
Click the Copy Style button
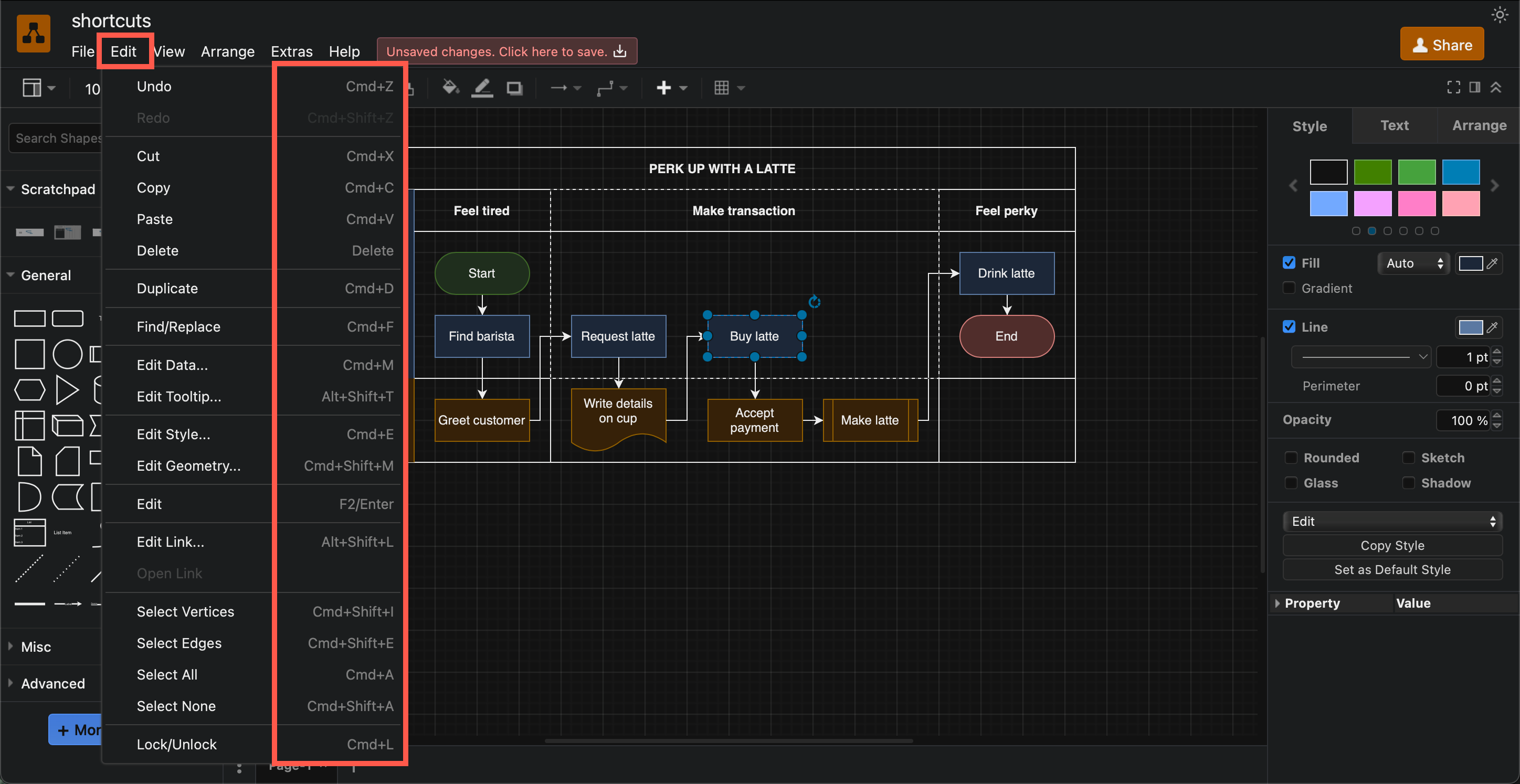pos(1392,545)
